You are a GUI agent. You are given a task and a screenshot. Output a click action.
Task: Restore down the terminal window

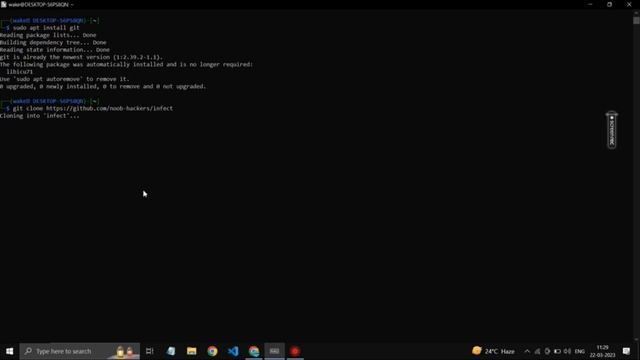pyautogui.click(x=609, y=4)
